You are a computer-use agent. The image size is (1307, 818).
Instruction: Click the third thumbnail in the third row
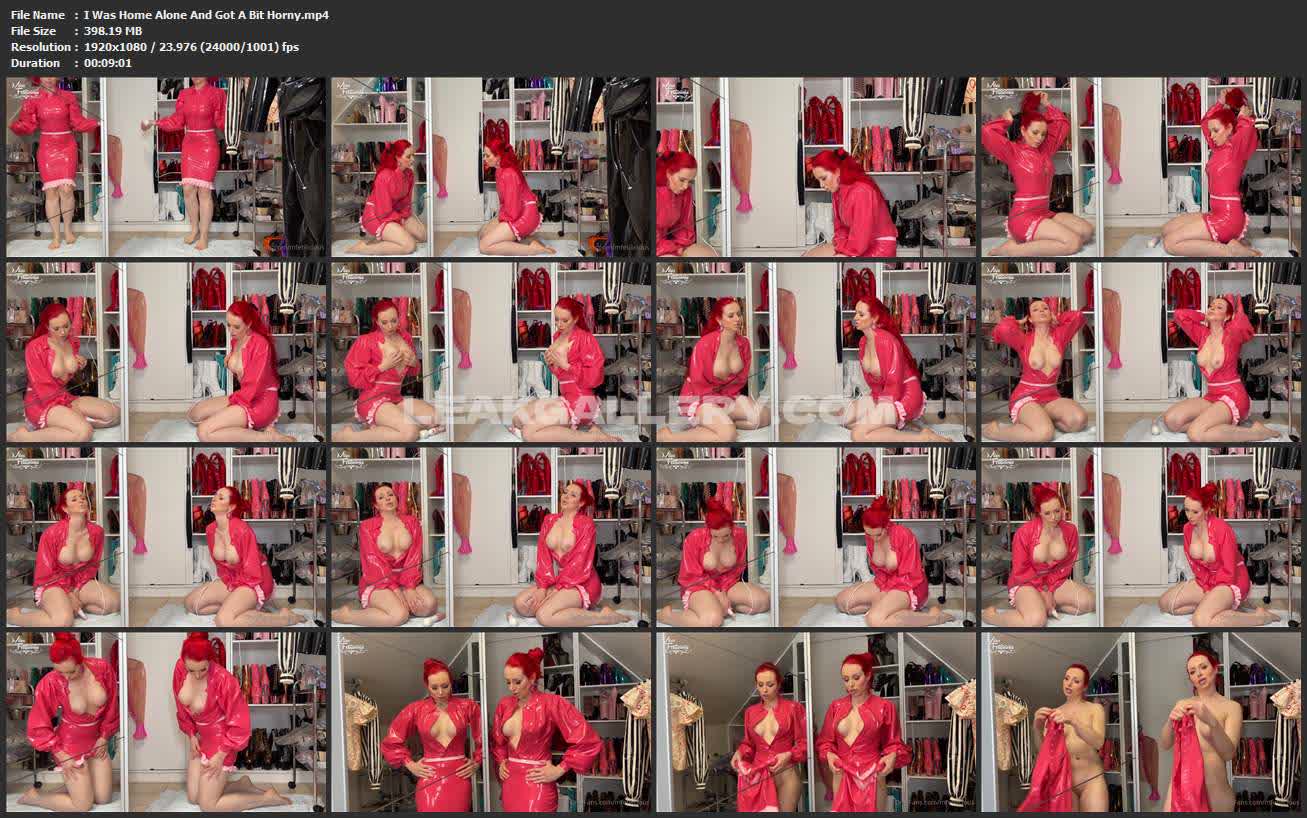point(816,537)
